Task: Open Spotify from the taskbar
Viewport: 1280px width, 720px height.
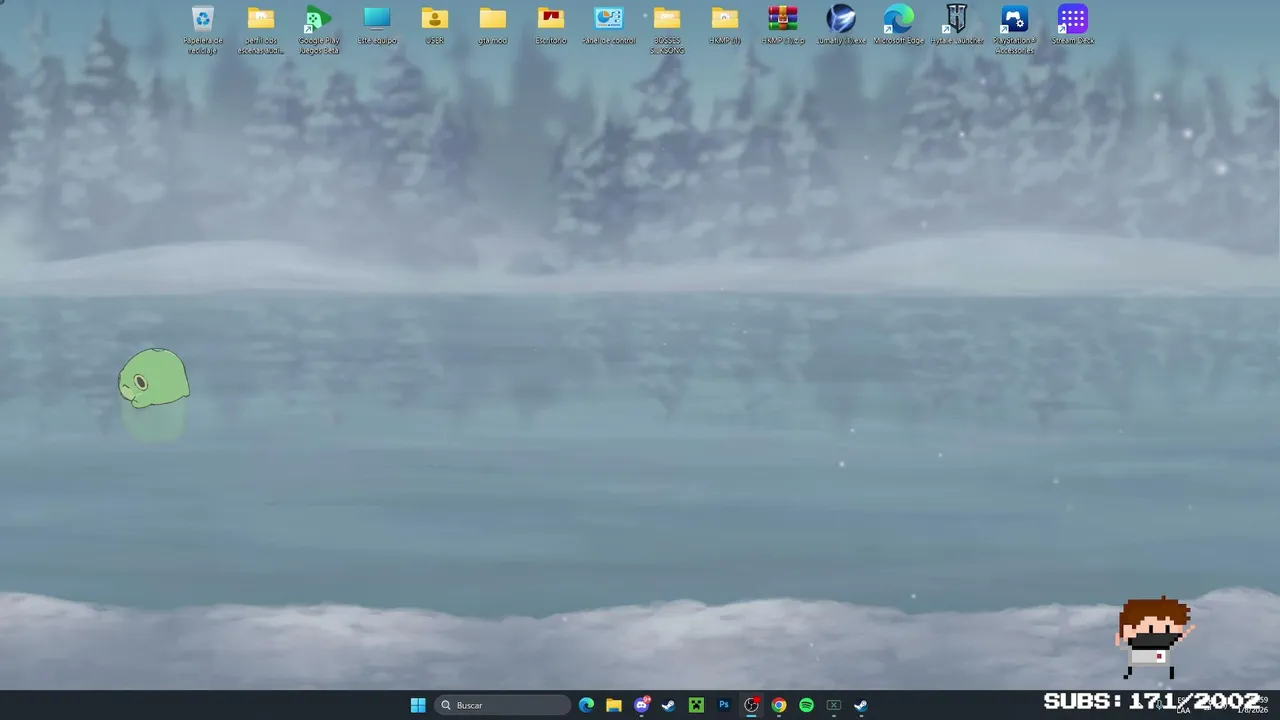Action: [x=806, y=705]
